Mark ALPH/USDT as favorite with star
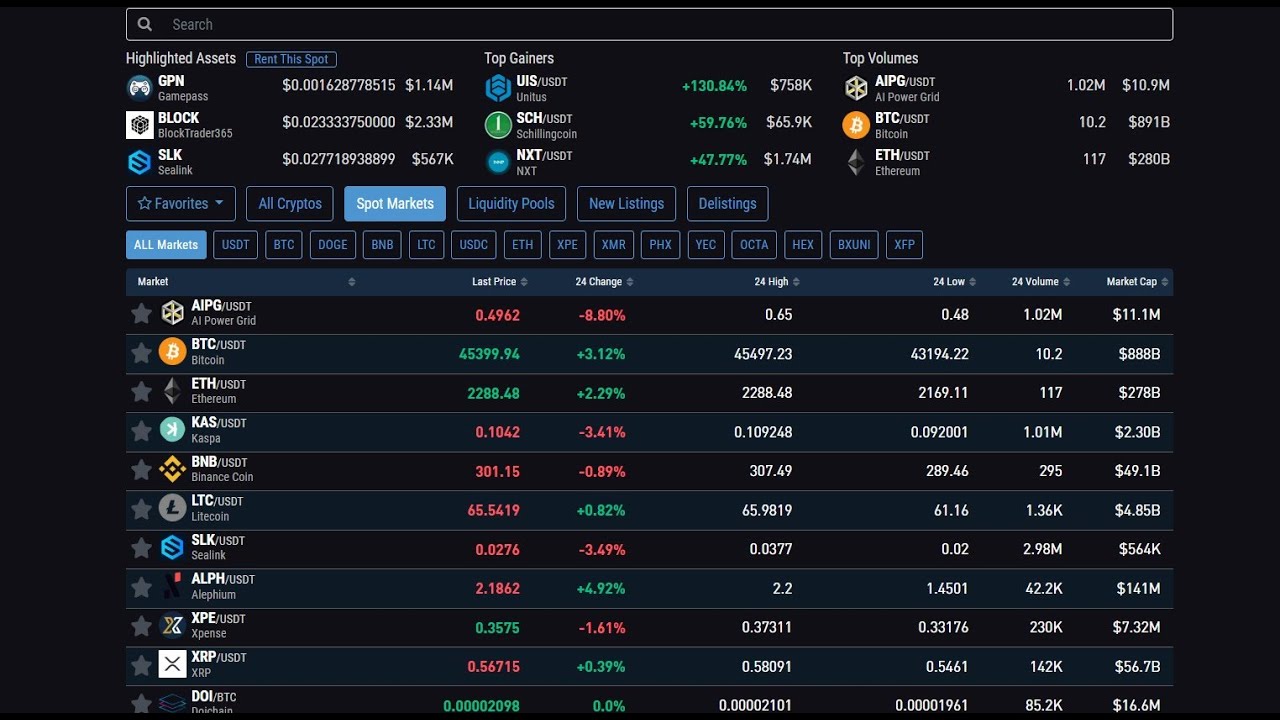This screenshot has height=720, width=1280. (x=141, y=588)
